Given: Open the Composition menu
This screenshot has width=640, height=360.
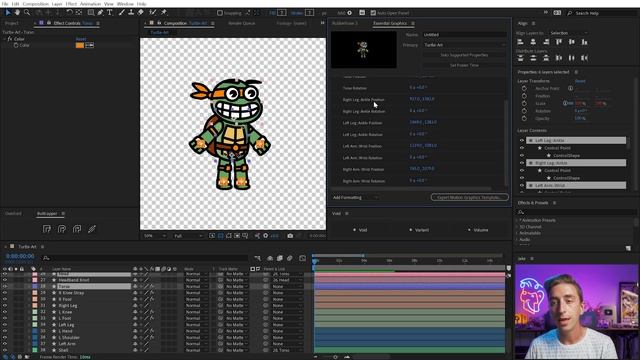Looking at the screenshot, I should pyautogui.click(x=36, y=4).
